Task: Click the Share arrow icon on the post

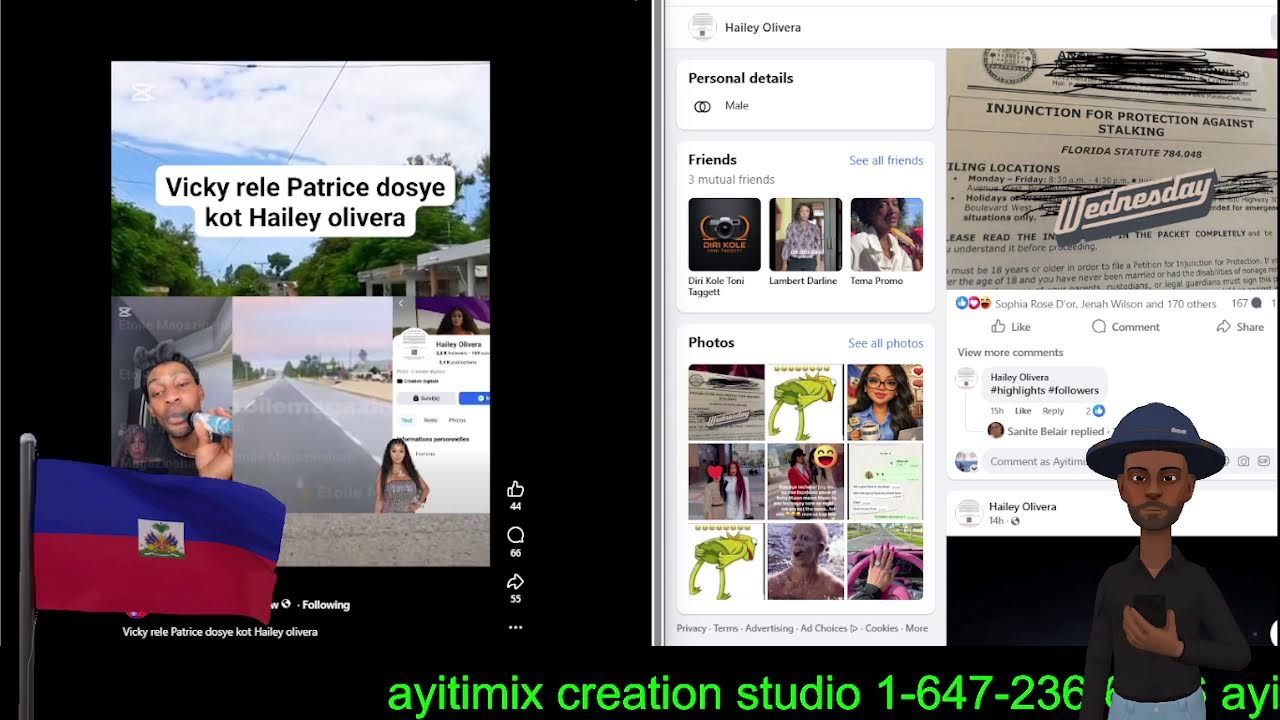Action: 1223,327
